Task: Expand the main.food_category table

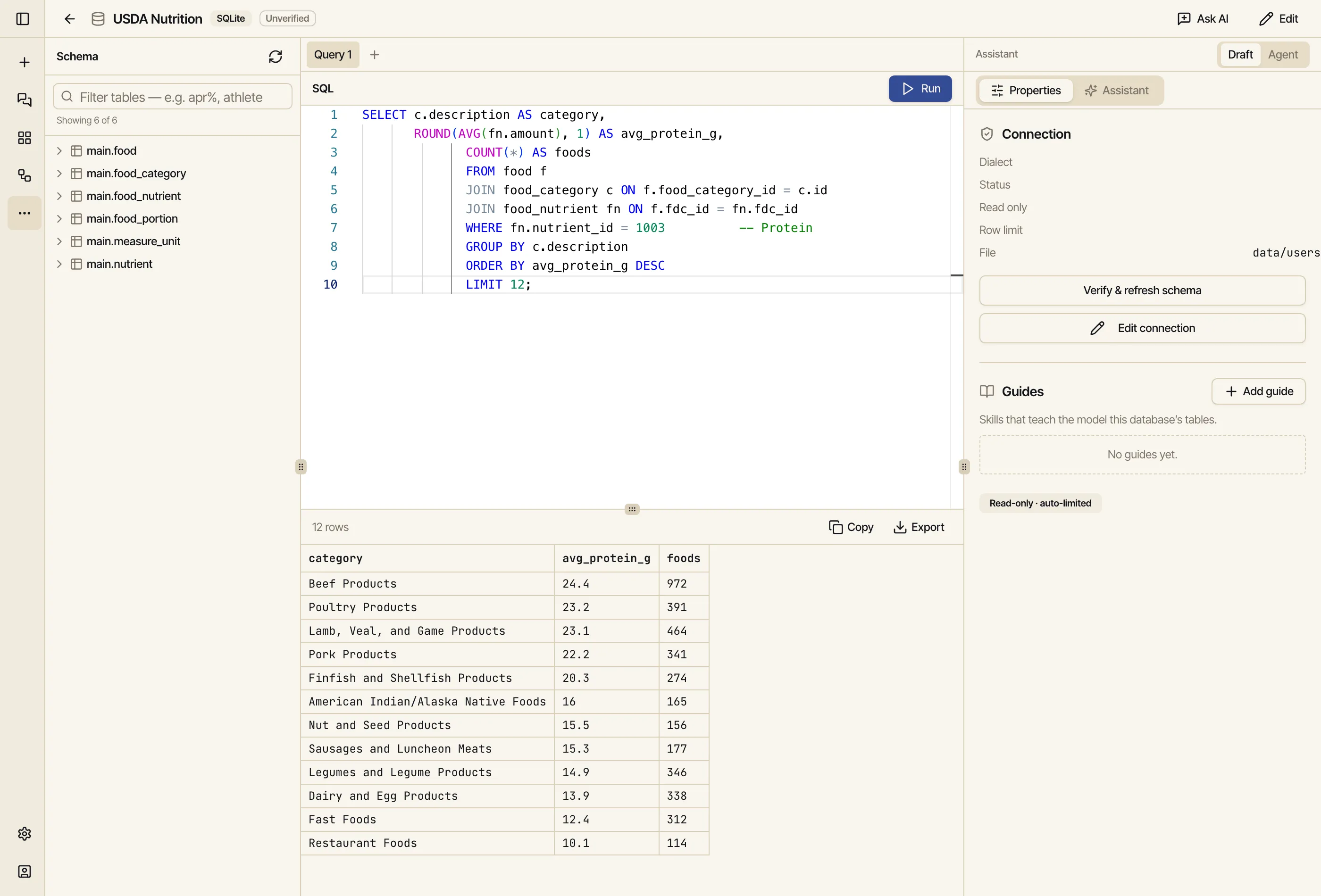Action: (x=59, y=173)
